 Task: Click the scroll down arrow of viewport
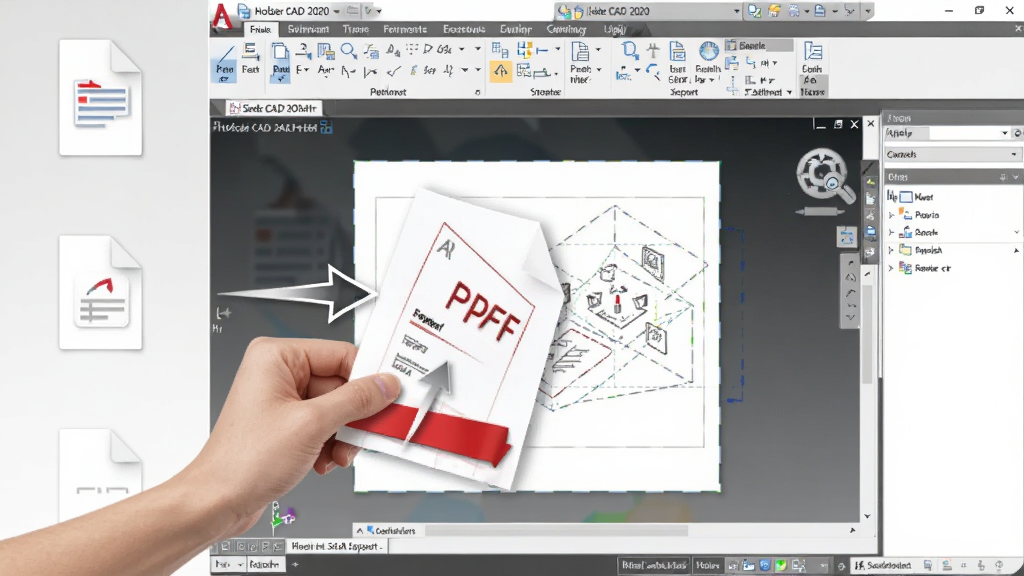point(867,517)
